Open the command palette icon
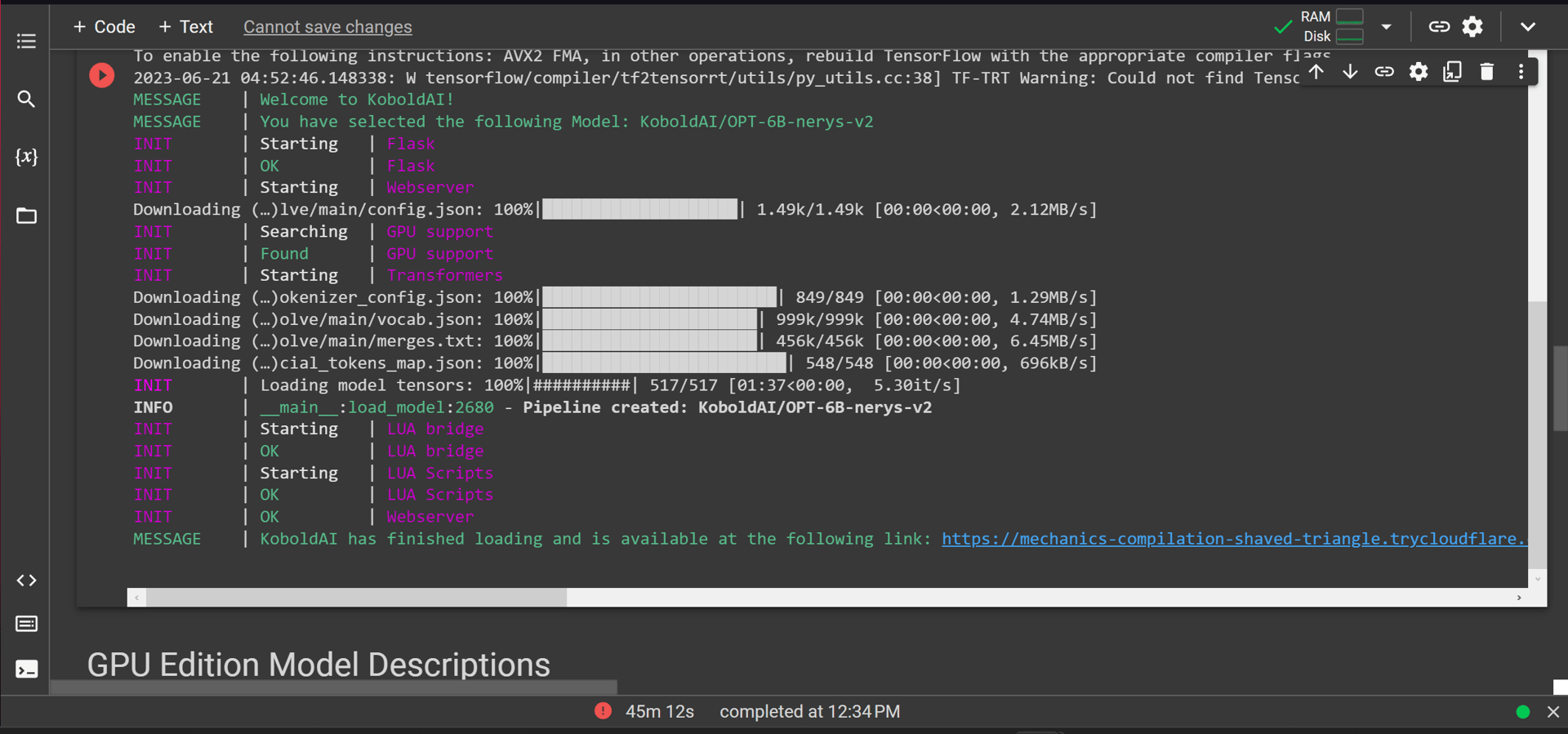Viewport: 1568px width, 734px height. click(26, 625)
